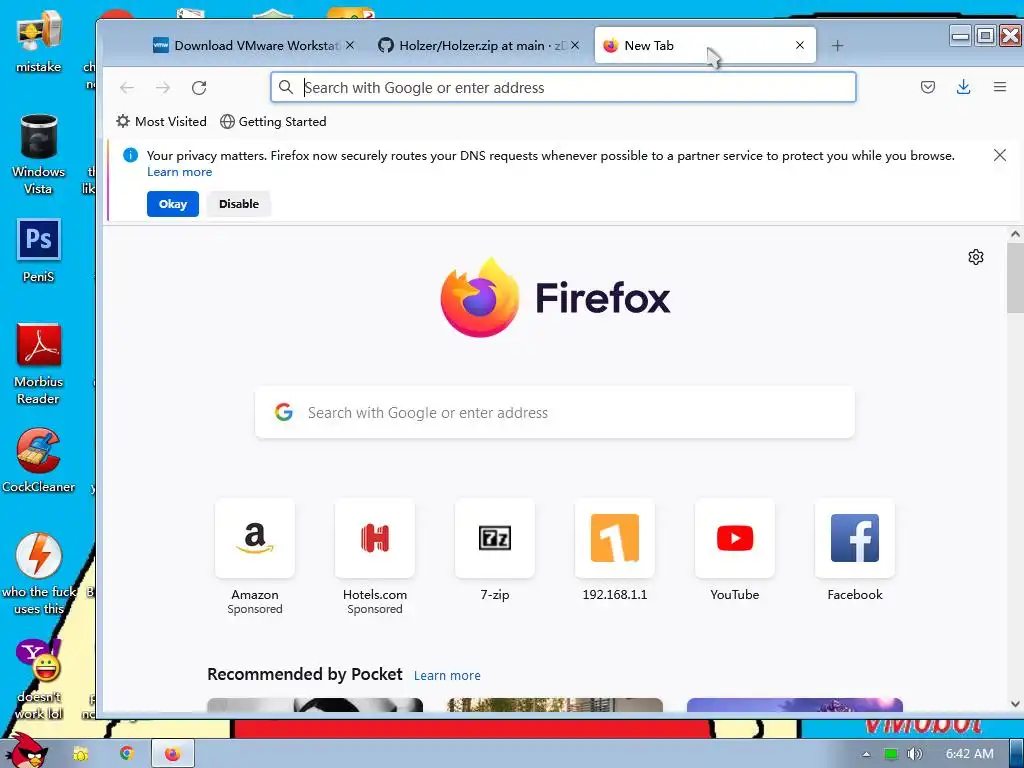This screenshot has height=768, width=1024.
Task: Select the Morbius Reader desktop icon
Action: pyautogui.click(x=39, y=364)
